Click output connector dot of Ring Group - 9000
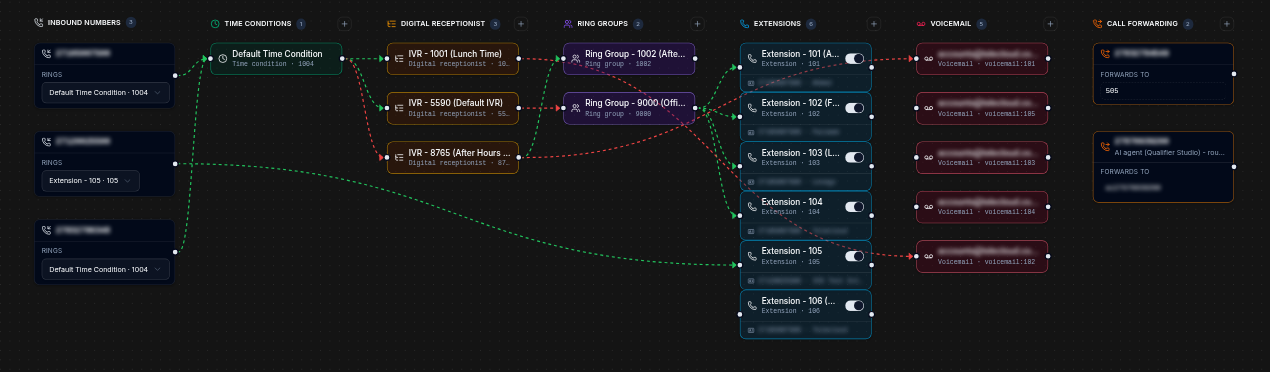 pyautogui.click(x=695, y=108)
